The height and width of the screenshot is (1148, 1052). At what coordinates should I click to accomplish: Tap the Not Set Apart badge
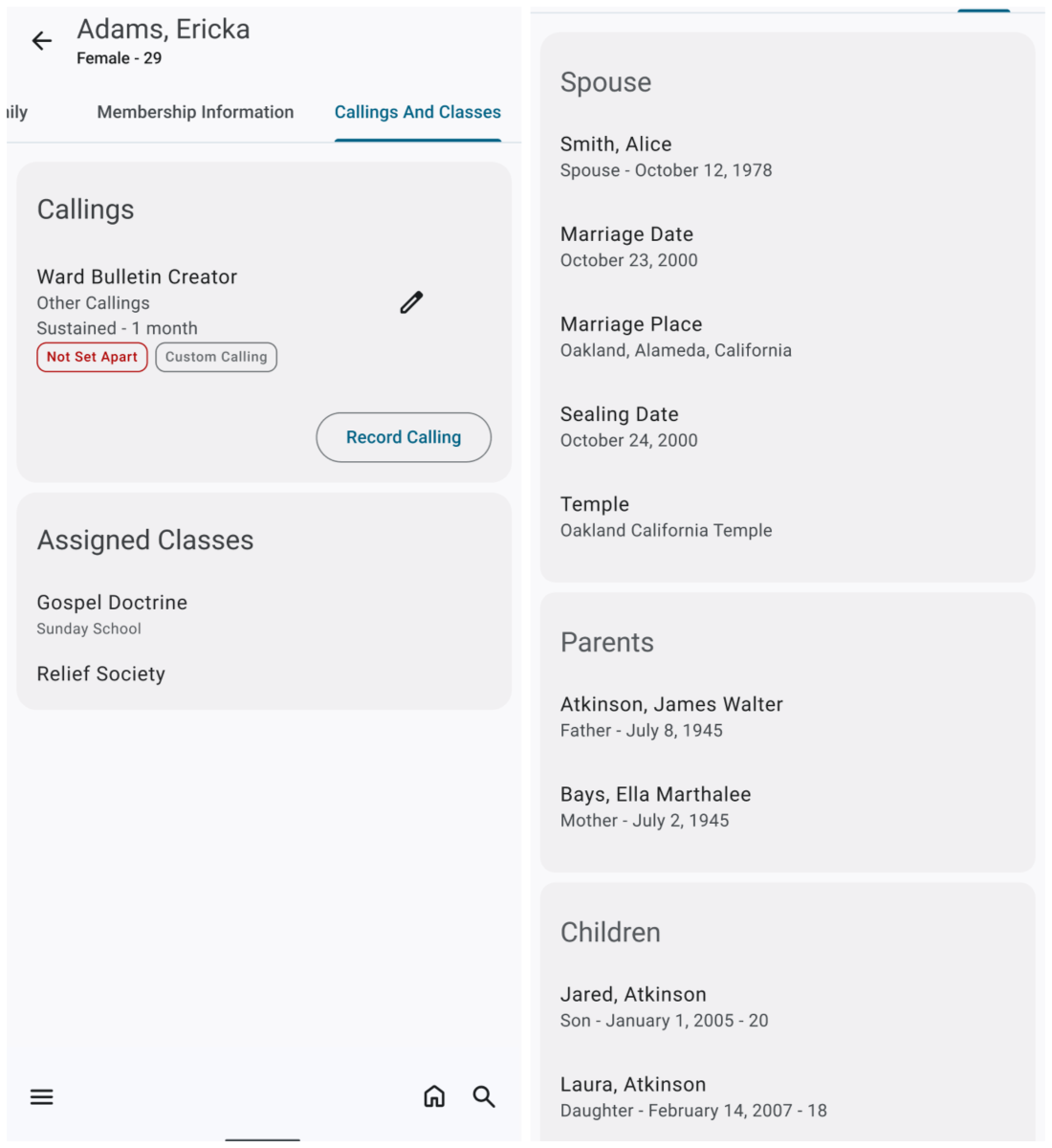(92, 357)
